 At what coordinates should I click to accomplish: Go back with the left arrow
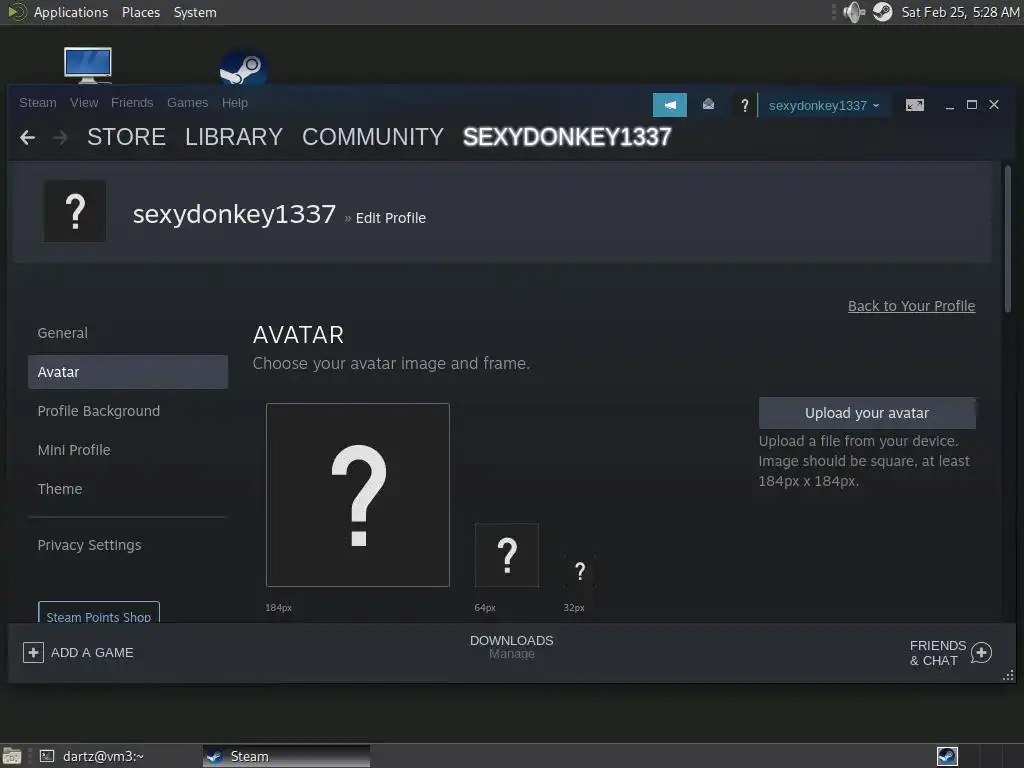pos(27,138)
